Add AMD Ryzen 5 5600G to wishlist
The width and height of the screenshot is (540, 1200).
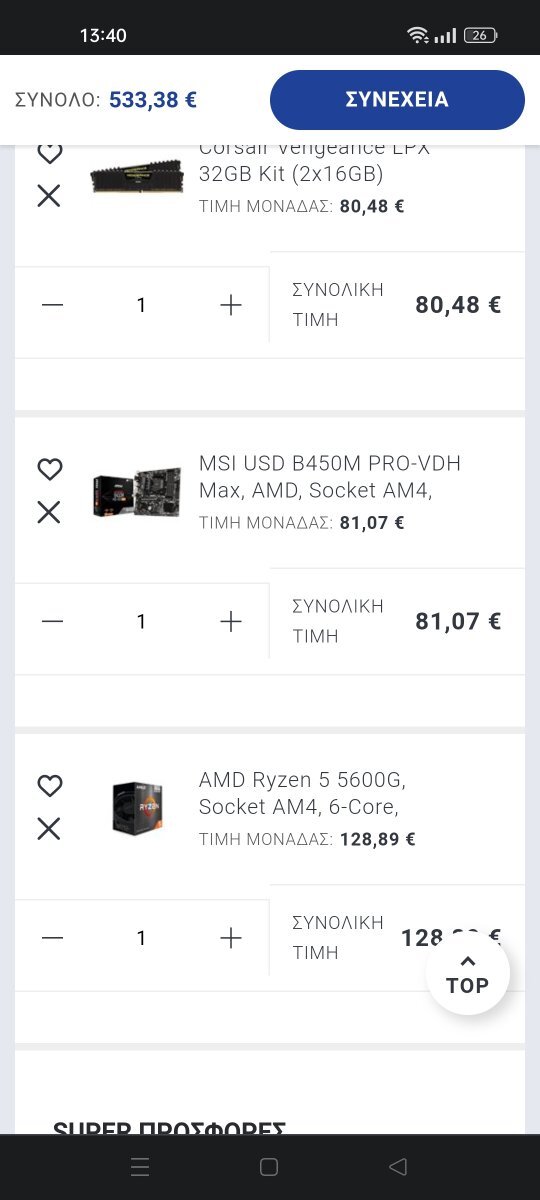49,786
